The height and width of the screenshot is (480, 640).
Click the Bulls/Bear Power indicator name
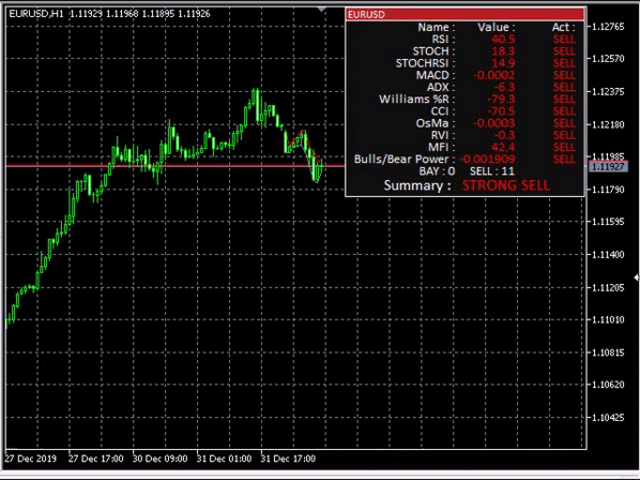click(x=404, y=159)
